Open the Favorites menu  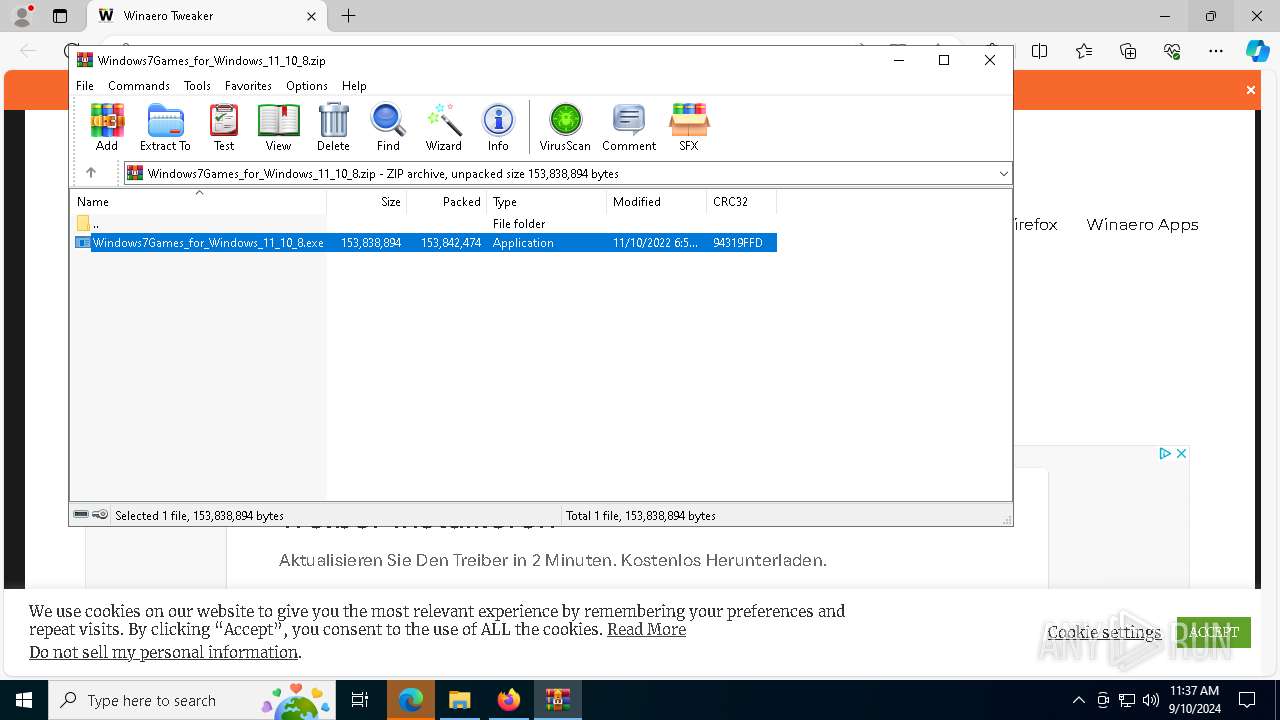(248, 86)
